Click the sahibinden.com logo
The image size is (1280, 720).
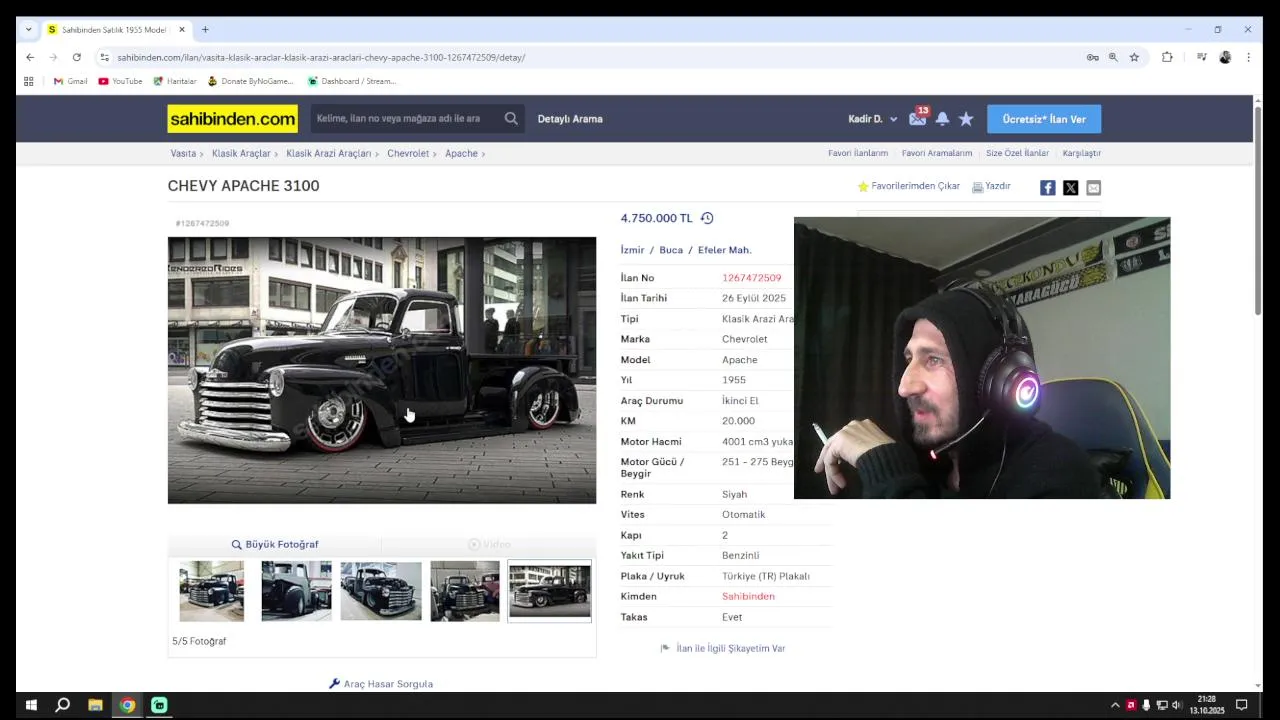[x=232, y=118]
